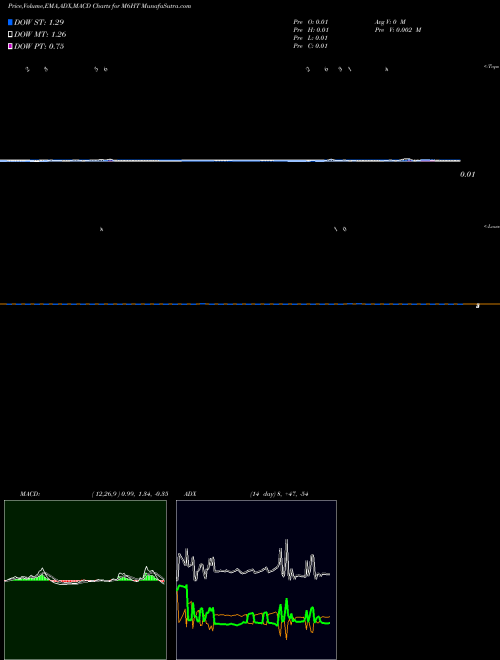Click the 0.01 price axis label
This screenshot has height=660, width=500.
point(468,174)
